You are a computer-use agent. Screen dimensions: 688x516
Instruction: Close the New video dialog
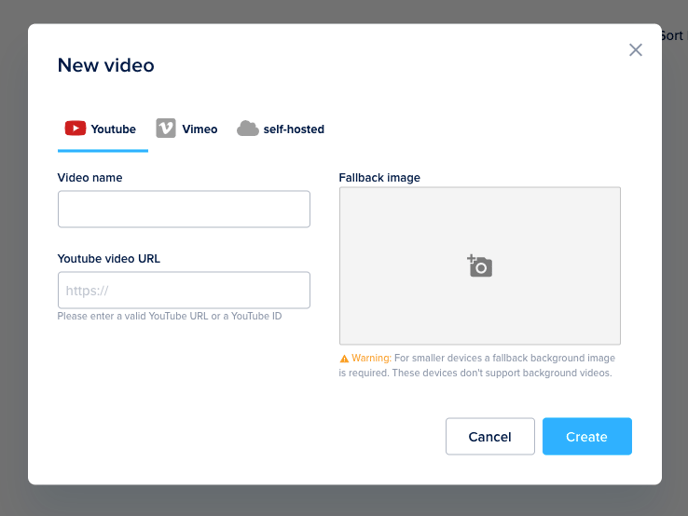635,50
